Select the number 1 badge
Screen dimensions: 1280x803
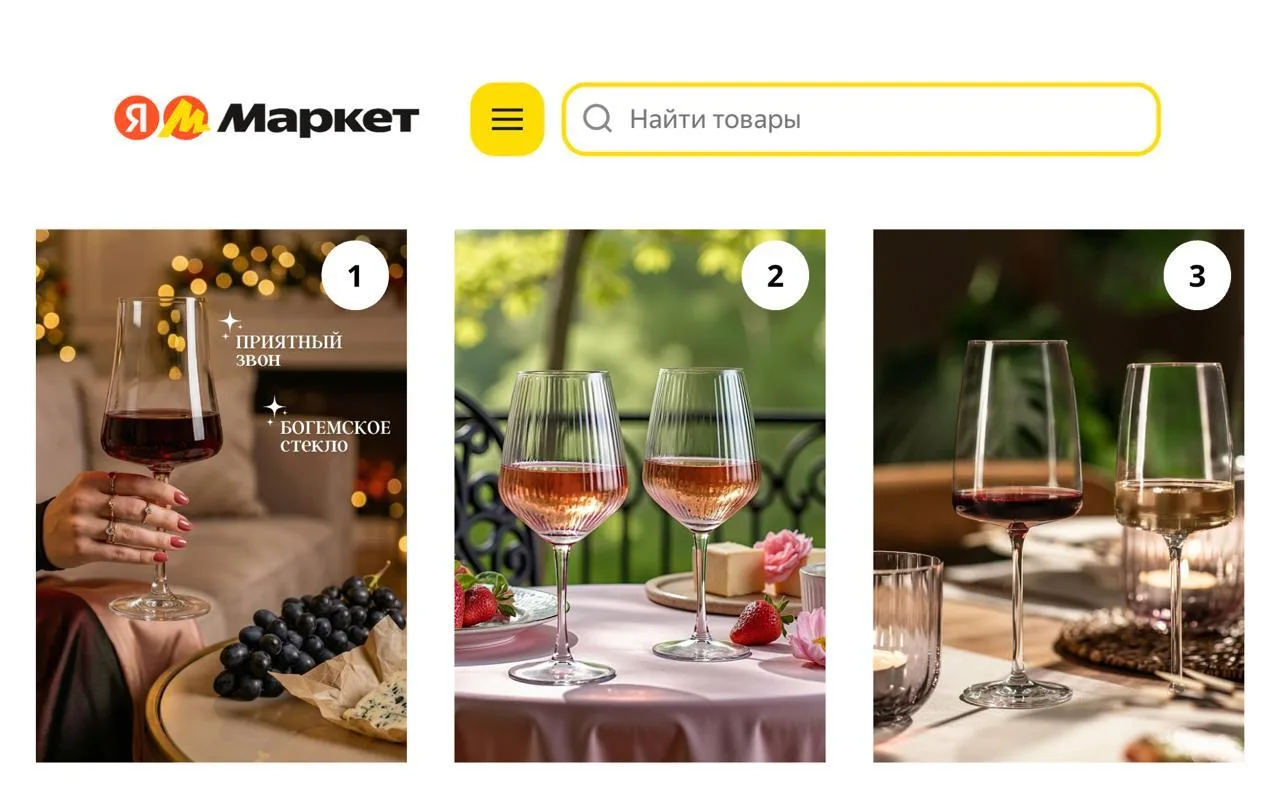coord(355,276)
